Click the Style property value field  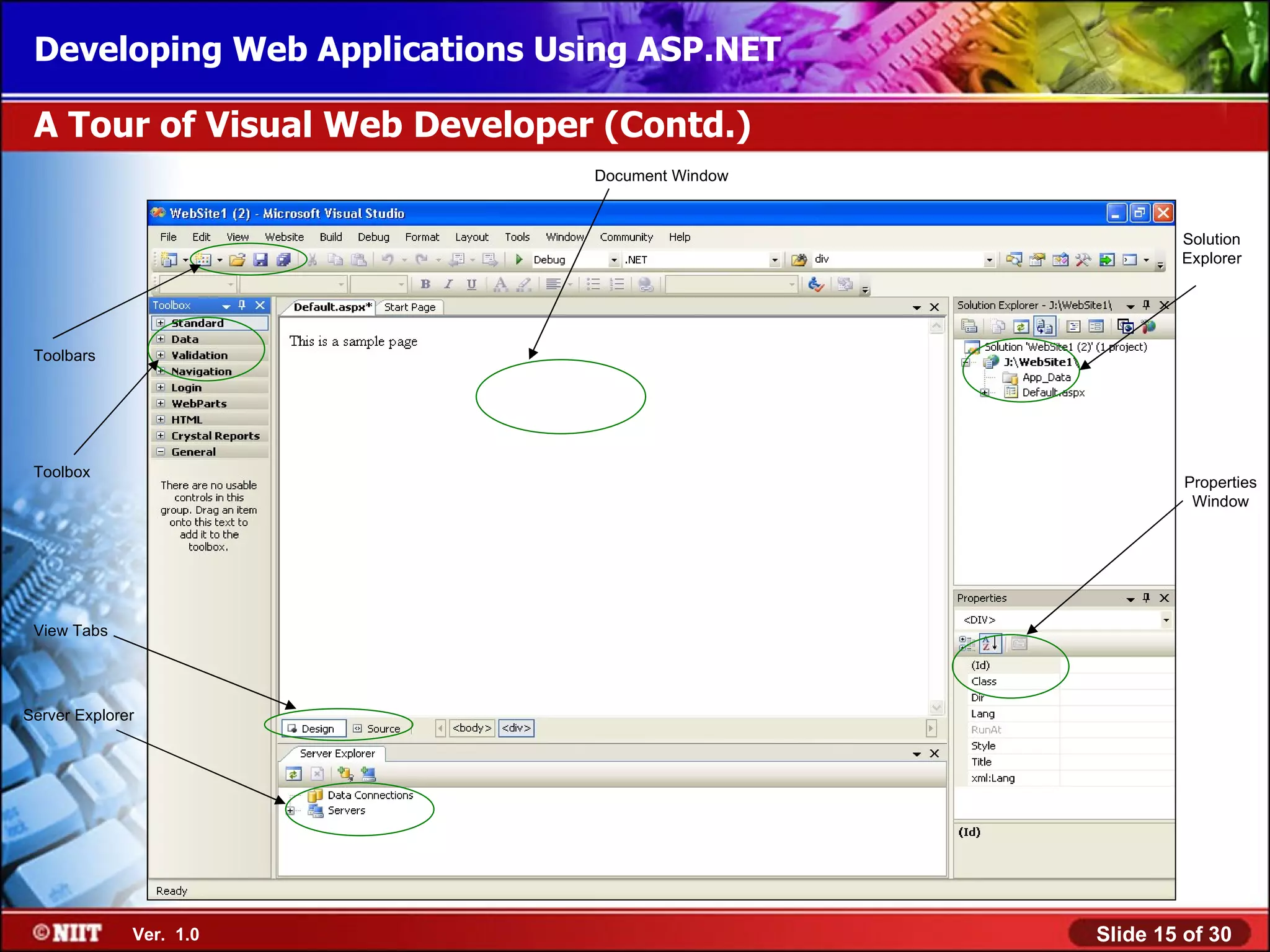click(x=1116, y=746)
